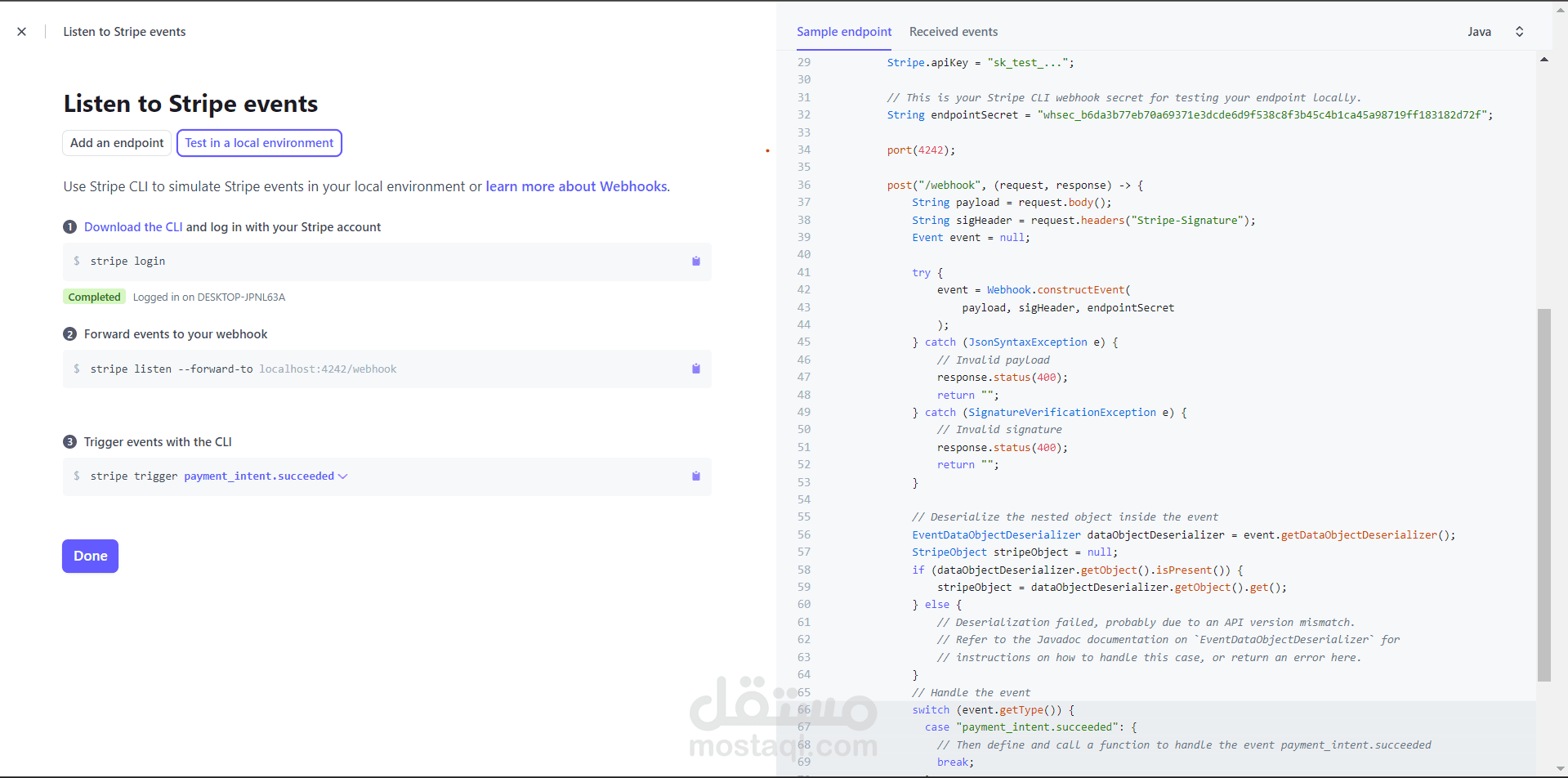Open the language selector showing Java

point(1495,32)
